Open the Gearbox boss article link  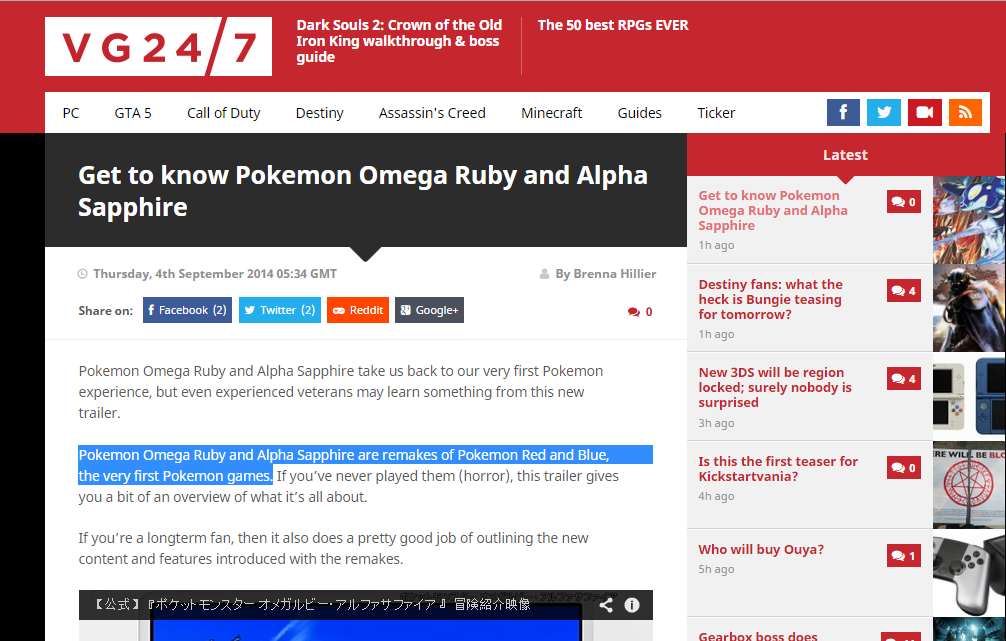(758, 635)
